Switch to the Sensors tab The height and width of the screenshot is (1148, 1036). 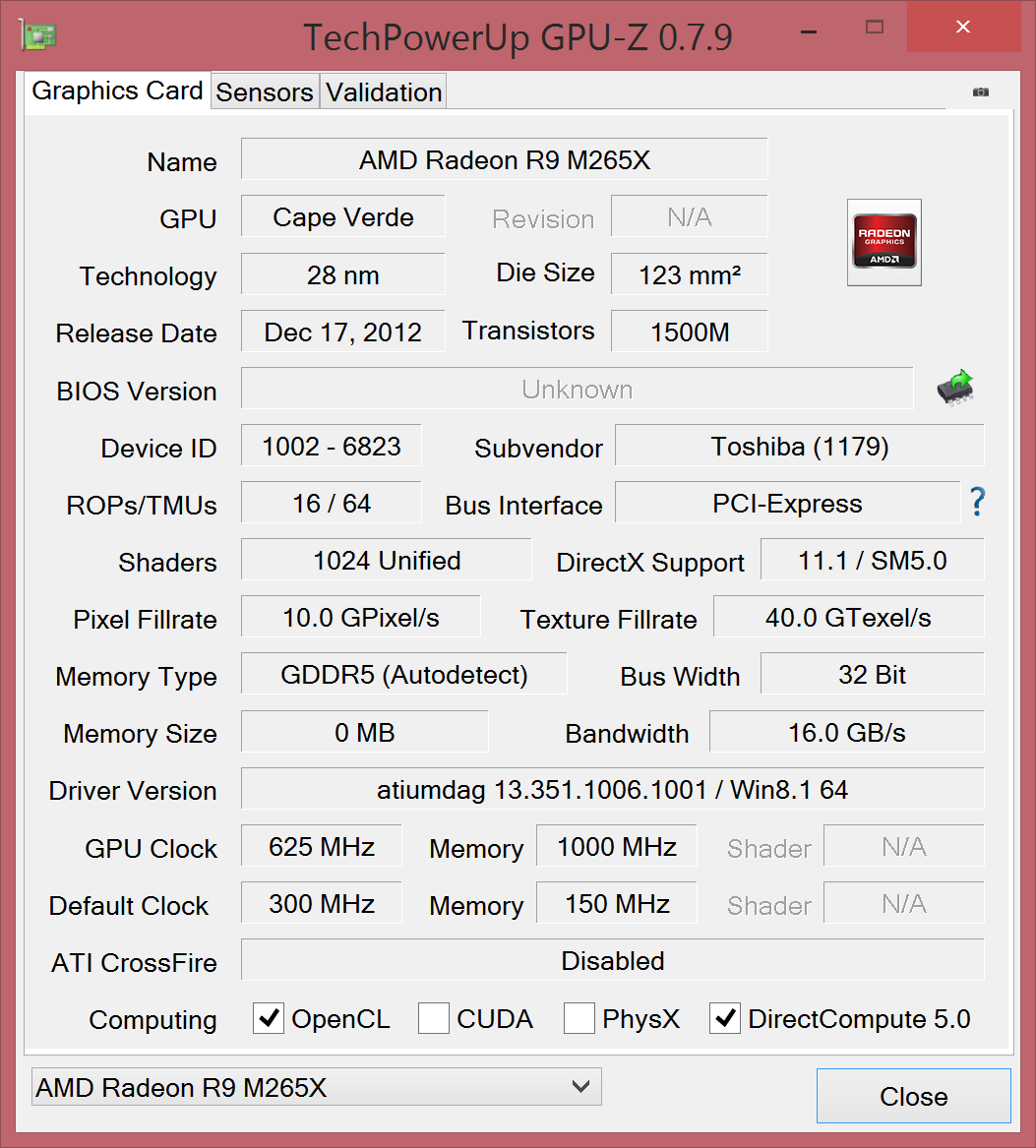pyautogui.click(x=265, y=92)
